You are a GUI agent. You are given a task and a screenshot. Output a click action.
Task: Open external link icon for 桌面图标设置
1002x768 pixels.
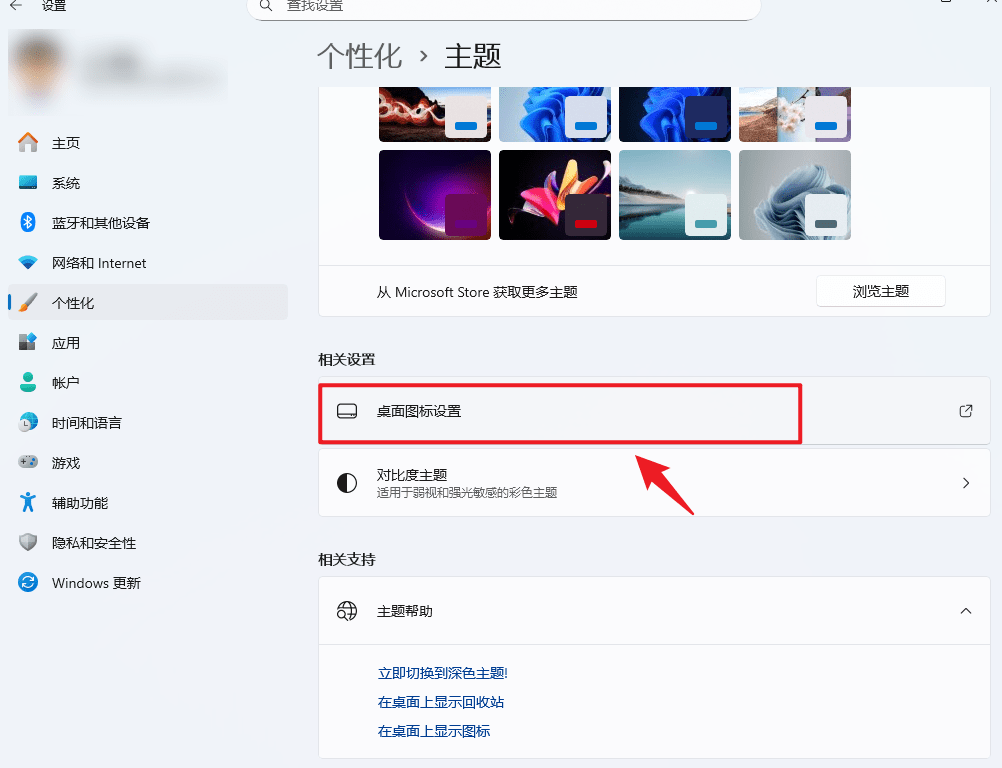coord(965,411)
